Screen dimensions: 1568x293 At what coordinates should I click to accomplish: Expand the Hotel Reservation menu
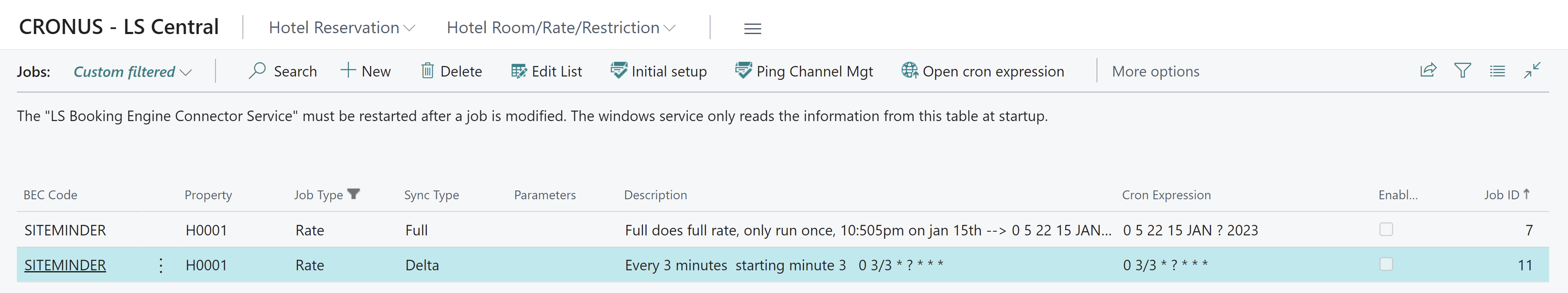click(341, 27)
